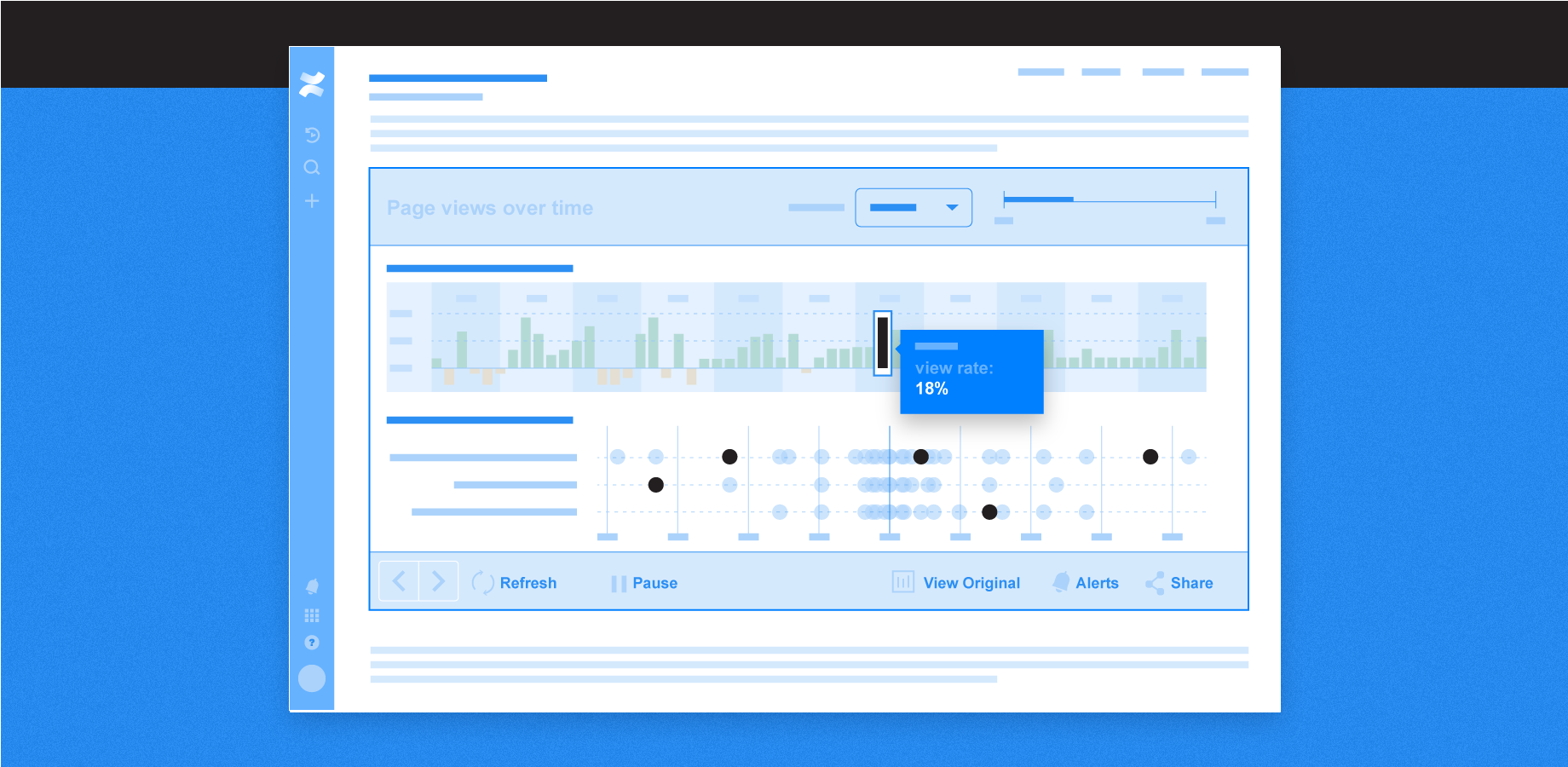Screen dimensions: 1568x767
Task: Open the dropdown in Page views header
Action: pos(914,208)
